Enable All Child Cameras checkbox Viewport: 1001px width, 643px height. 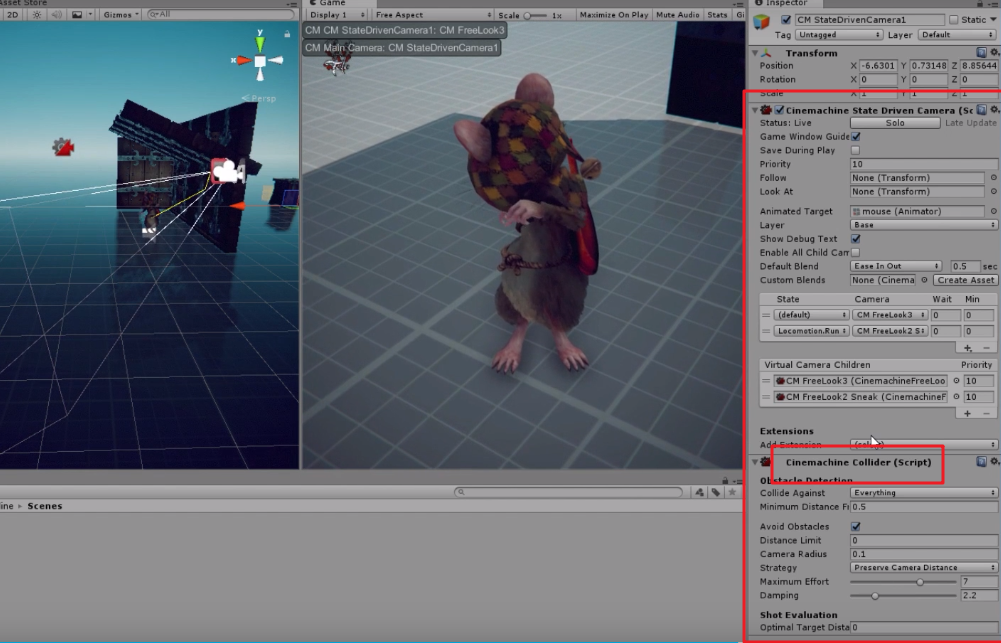click(x=855, y=252)
